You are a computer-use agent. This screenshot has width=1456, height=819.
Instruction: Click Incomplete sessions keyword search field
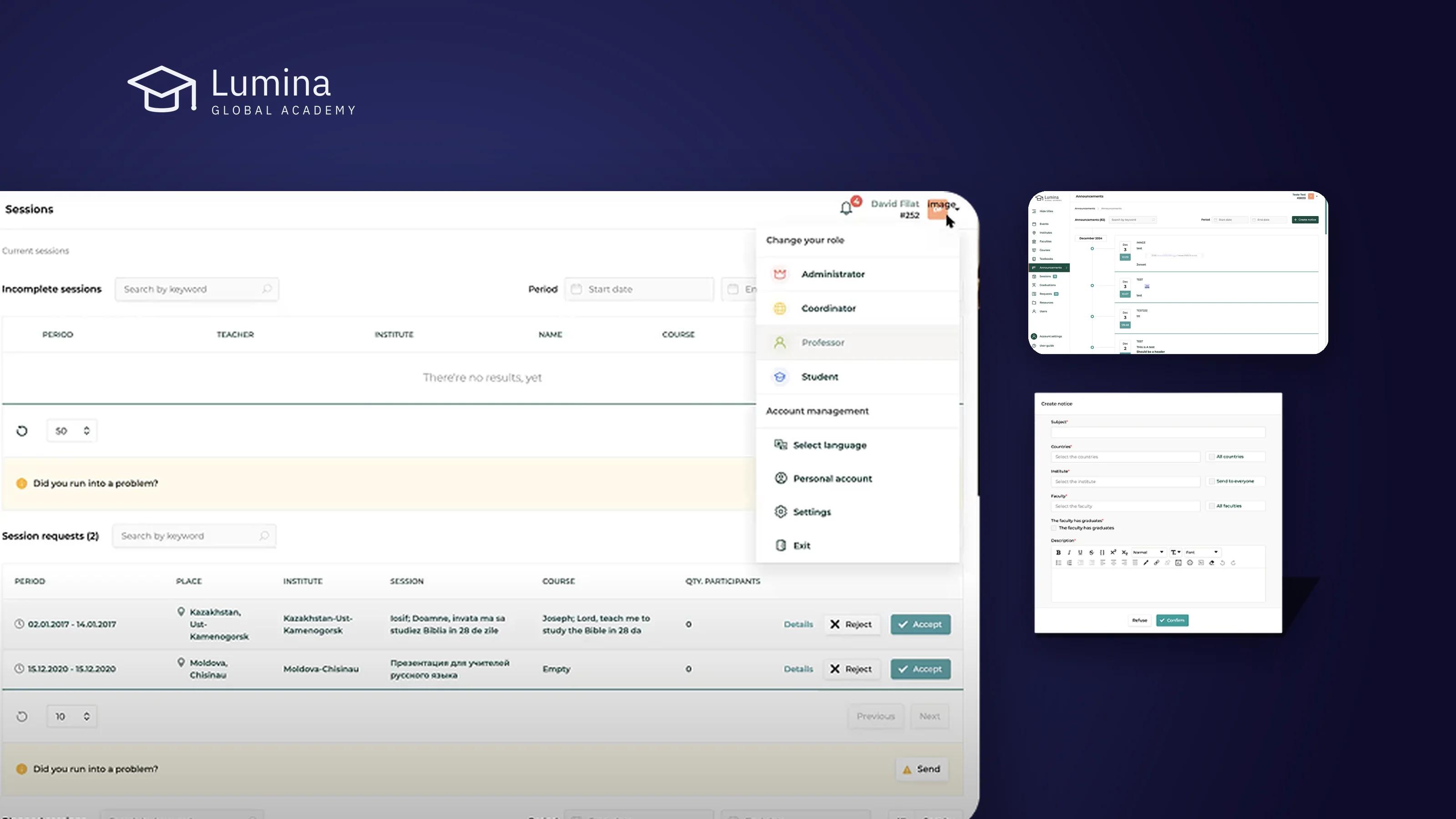197,289
